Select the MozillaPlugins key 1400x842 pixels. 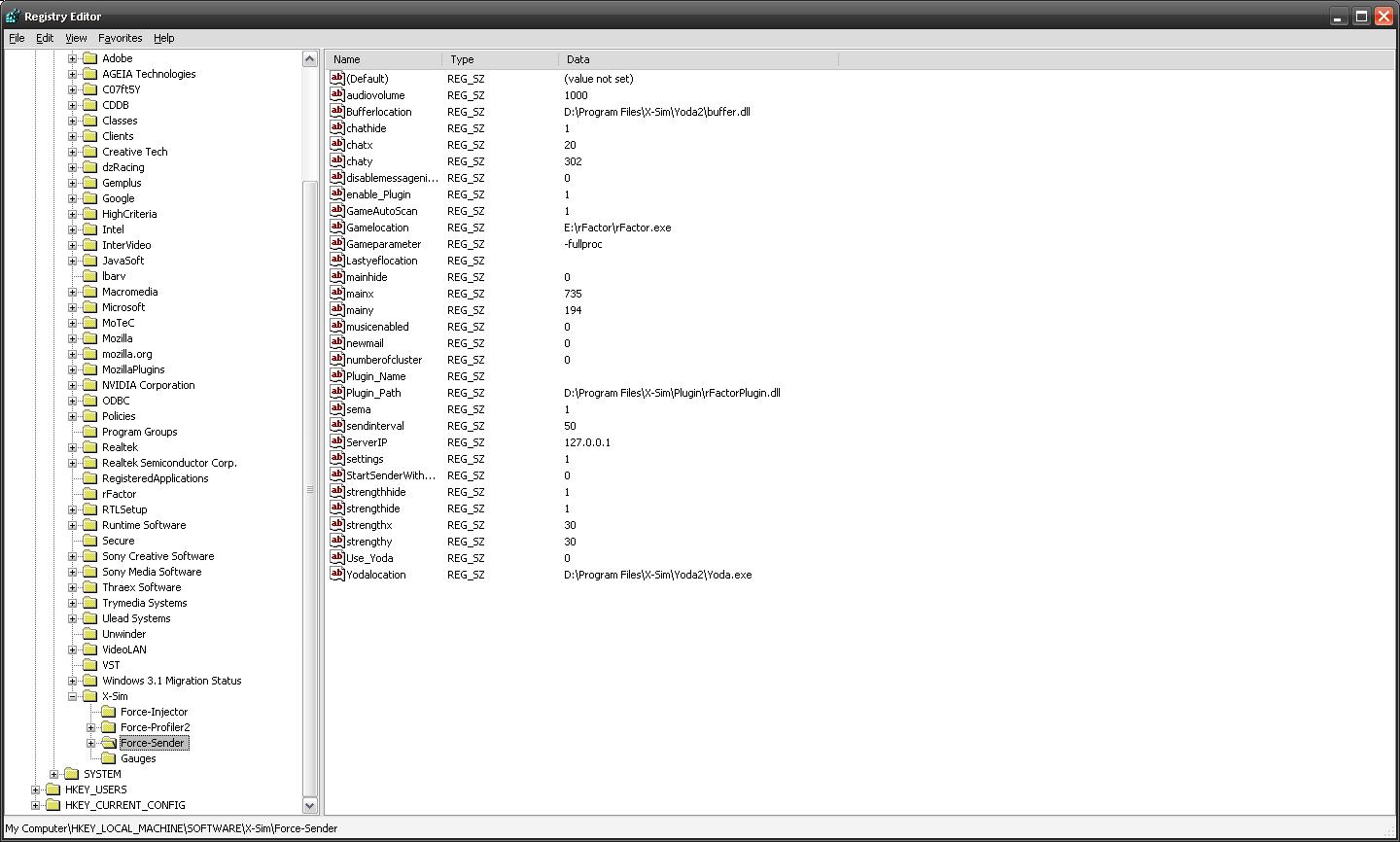[133, 369]
